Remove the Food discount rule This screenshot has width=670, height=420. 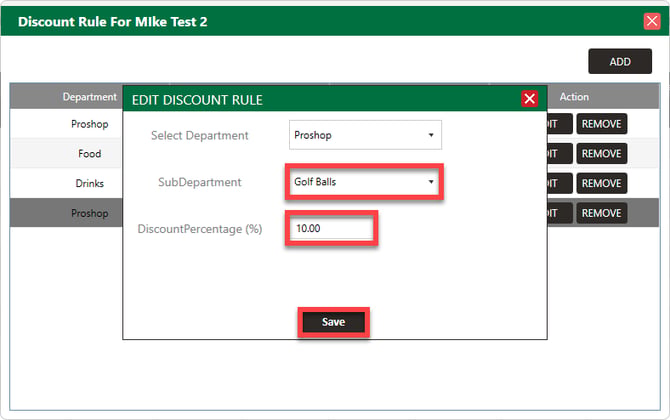tap(601, 153)
